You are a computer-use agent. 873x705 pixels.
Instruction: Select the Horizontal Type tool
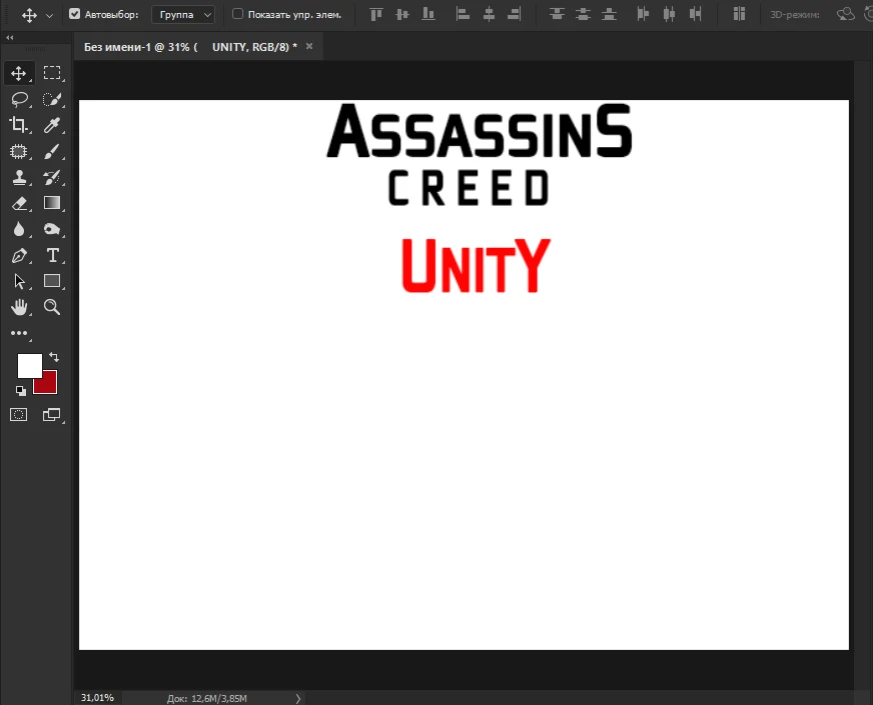52,255
